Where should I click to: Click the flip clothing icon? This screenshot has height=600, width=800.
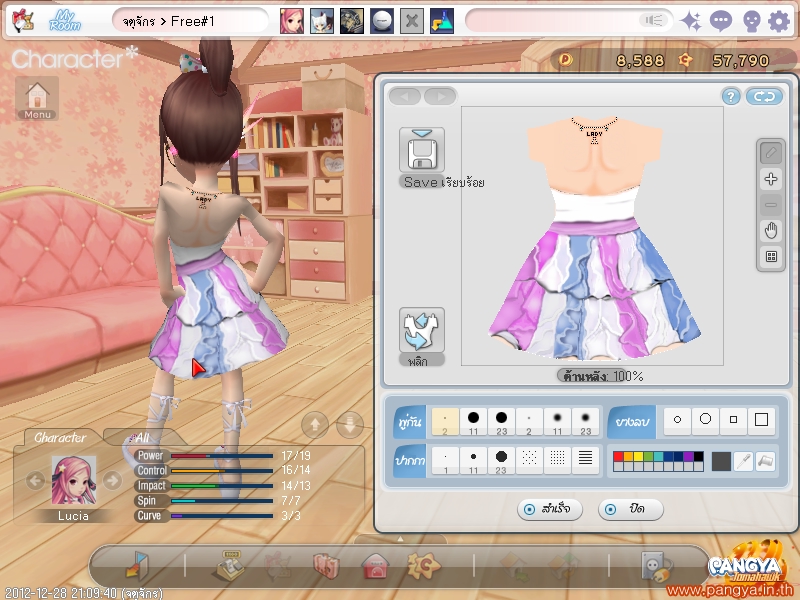422,330
